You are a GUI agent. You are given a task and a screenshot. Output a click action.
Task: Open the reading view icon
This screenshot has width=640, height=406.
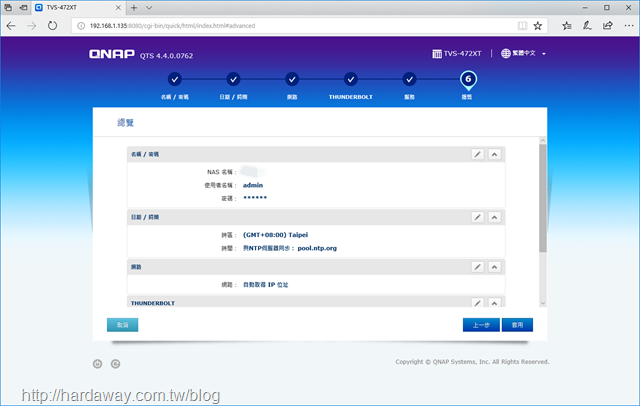[522, 26]
